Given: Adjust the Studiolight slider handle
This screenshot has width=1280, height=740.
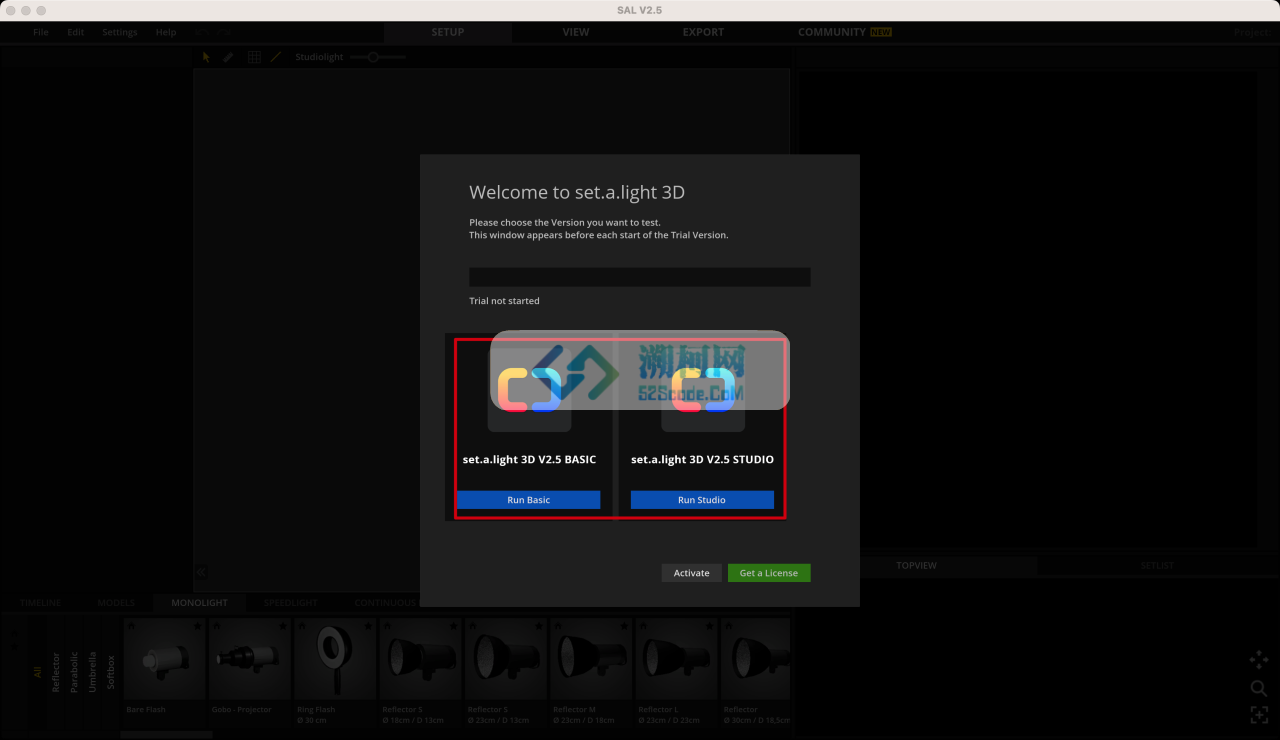Looking at the screenshot, I should pos(373,57).
